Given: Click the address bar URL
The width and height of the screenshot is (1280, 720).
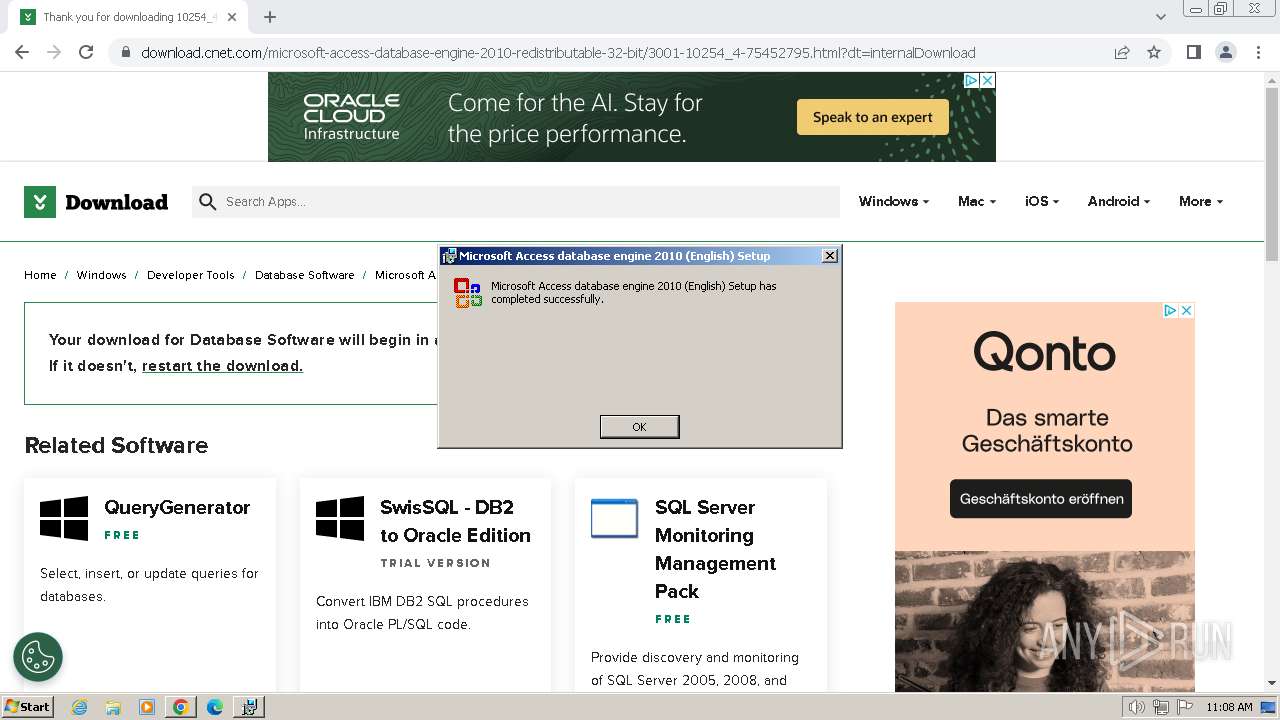Looking at the screenshot, I should tap(558, 53).
